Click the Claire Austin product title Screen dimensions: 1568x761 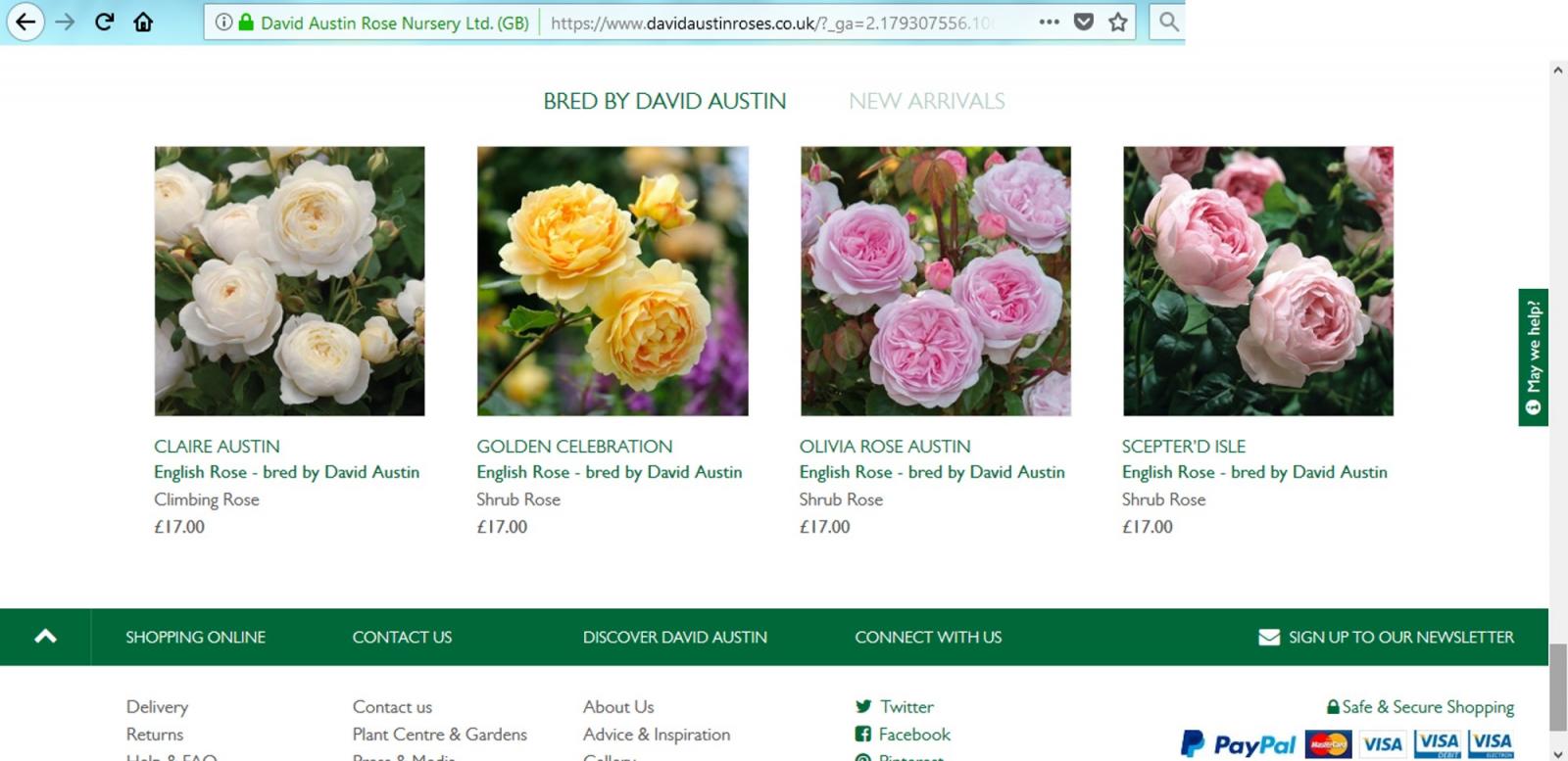pyautogui.click(x=217, y=447)
